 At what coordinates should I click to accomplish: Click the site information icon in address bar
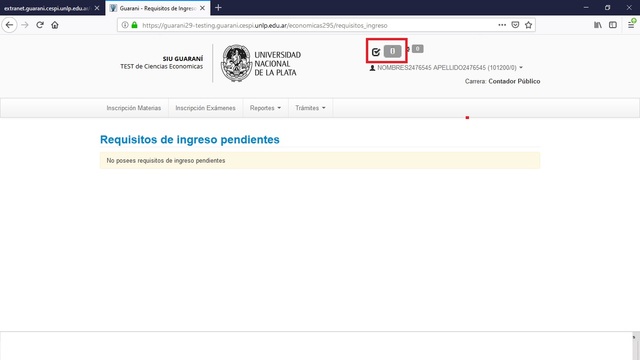click(x=125, y=25)
